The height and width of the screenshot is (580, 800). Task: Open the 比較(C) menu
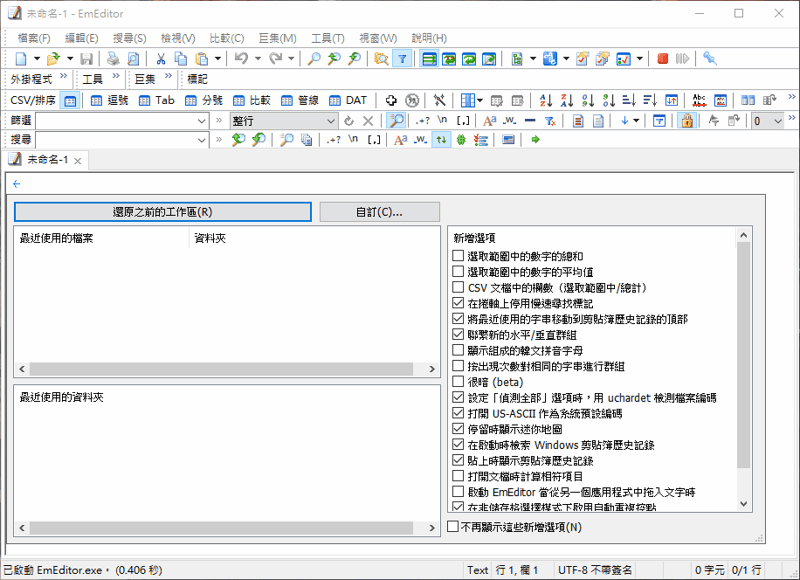coord(227,38)
